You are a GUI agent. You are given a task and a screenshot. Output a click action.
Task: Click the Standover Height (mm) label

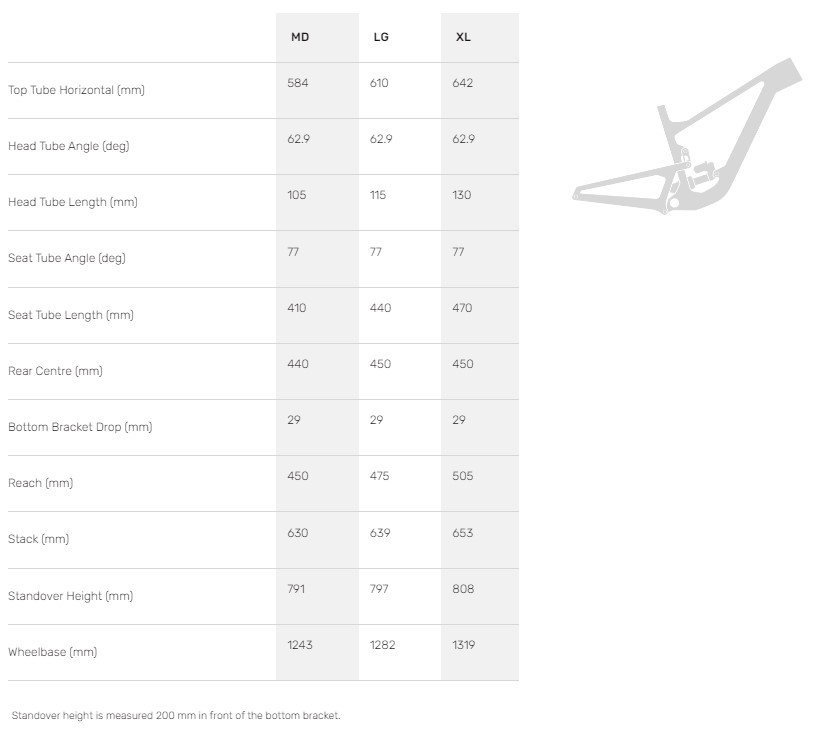pos(70,596)
